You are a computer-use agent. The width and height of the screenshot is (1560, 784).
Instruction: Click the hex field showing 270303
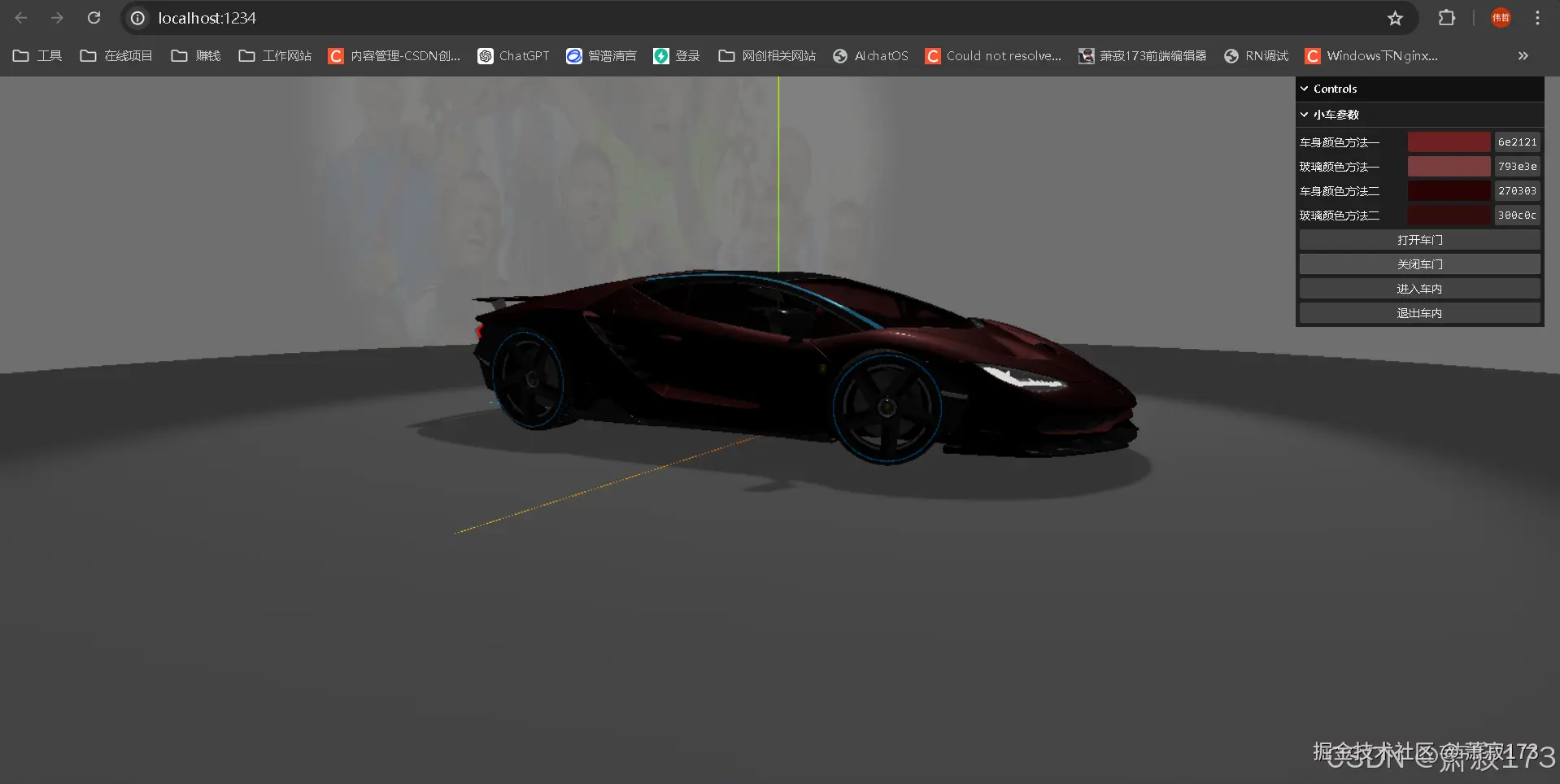click(x=1517, y=191)
